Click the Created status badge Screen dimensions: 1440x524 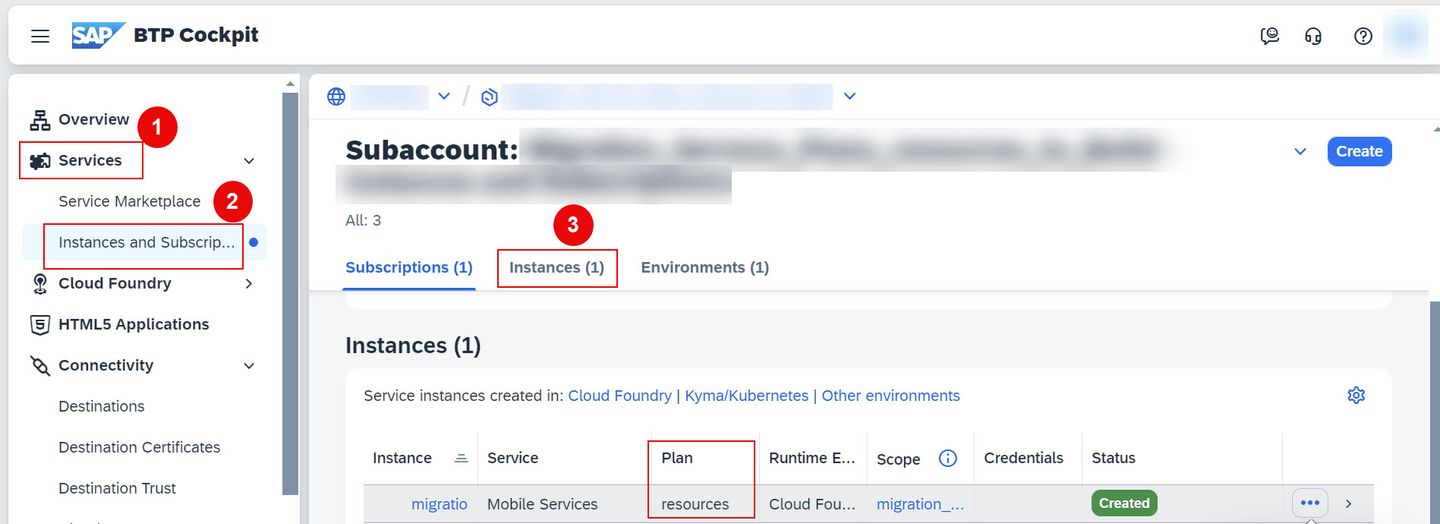click(1124, 504)
